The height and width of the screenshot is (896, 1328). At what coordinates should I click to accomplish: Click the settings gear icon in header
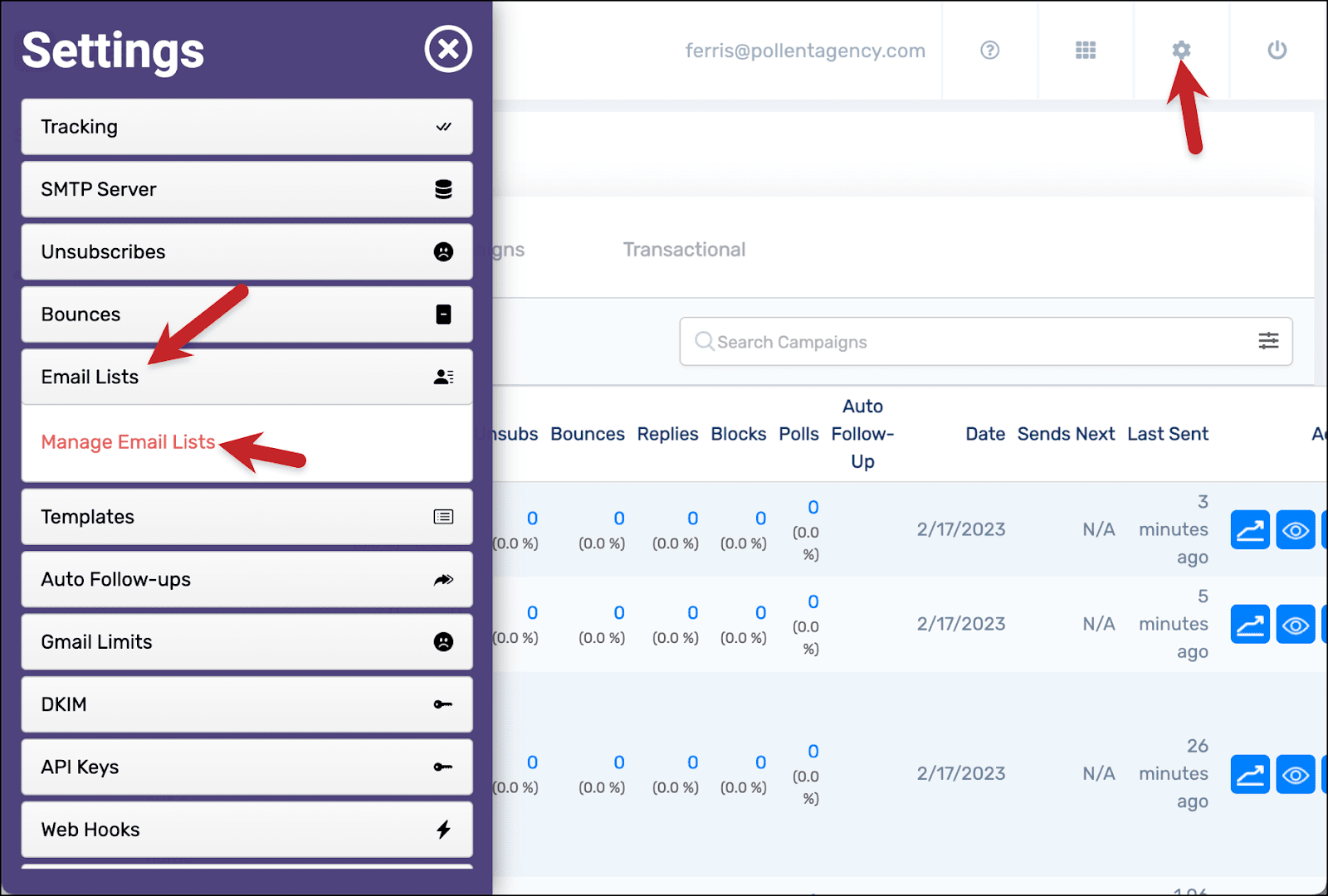1181,50
